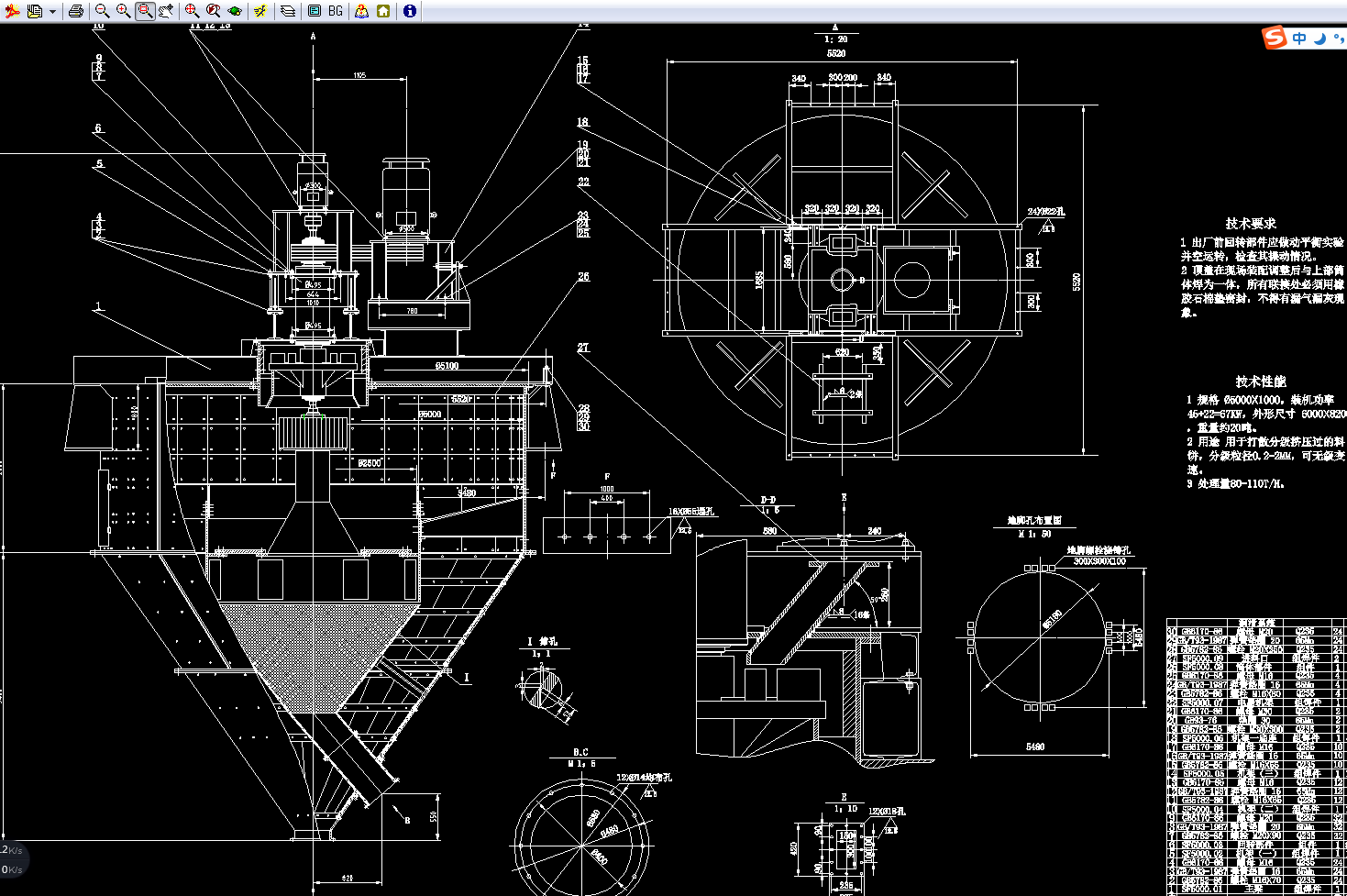Click the Ø2500 diameter dimension

[x=370, y=463]
